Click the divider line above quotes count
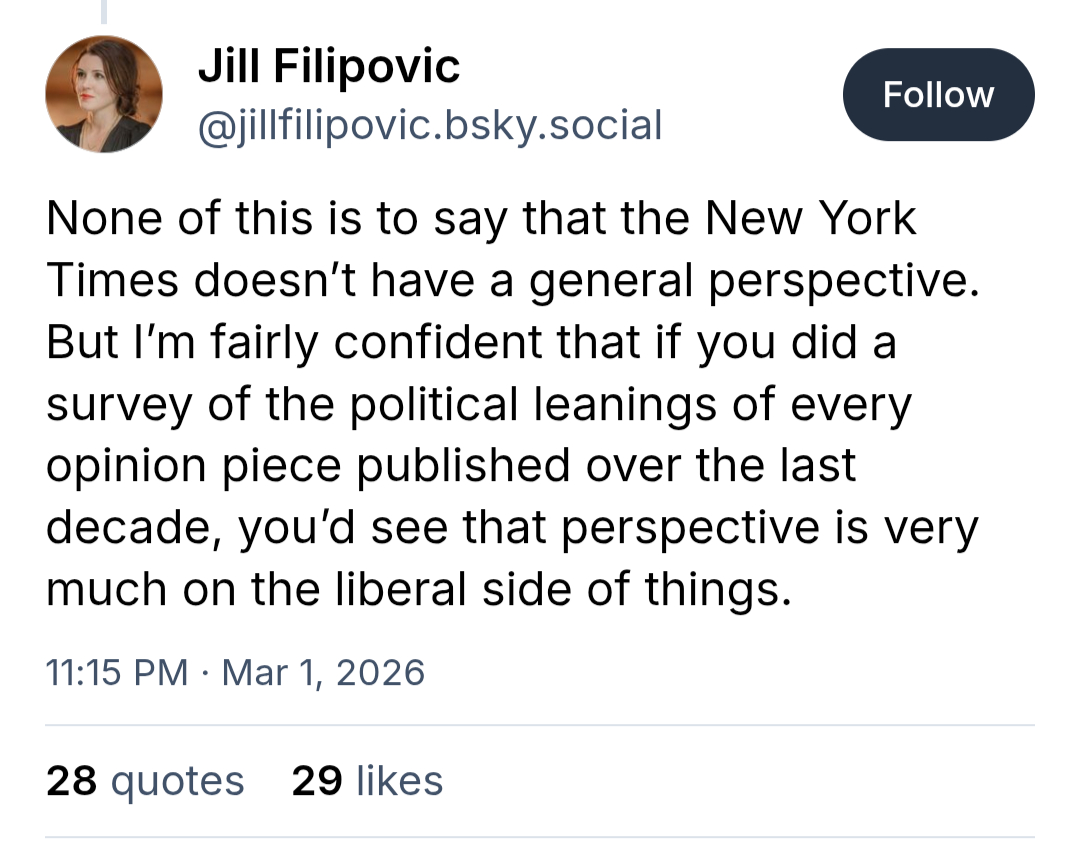This screenshot has width=1080, height=843. click(x=540, y=725)
